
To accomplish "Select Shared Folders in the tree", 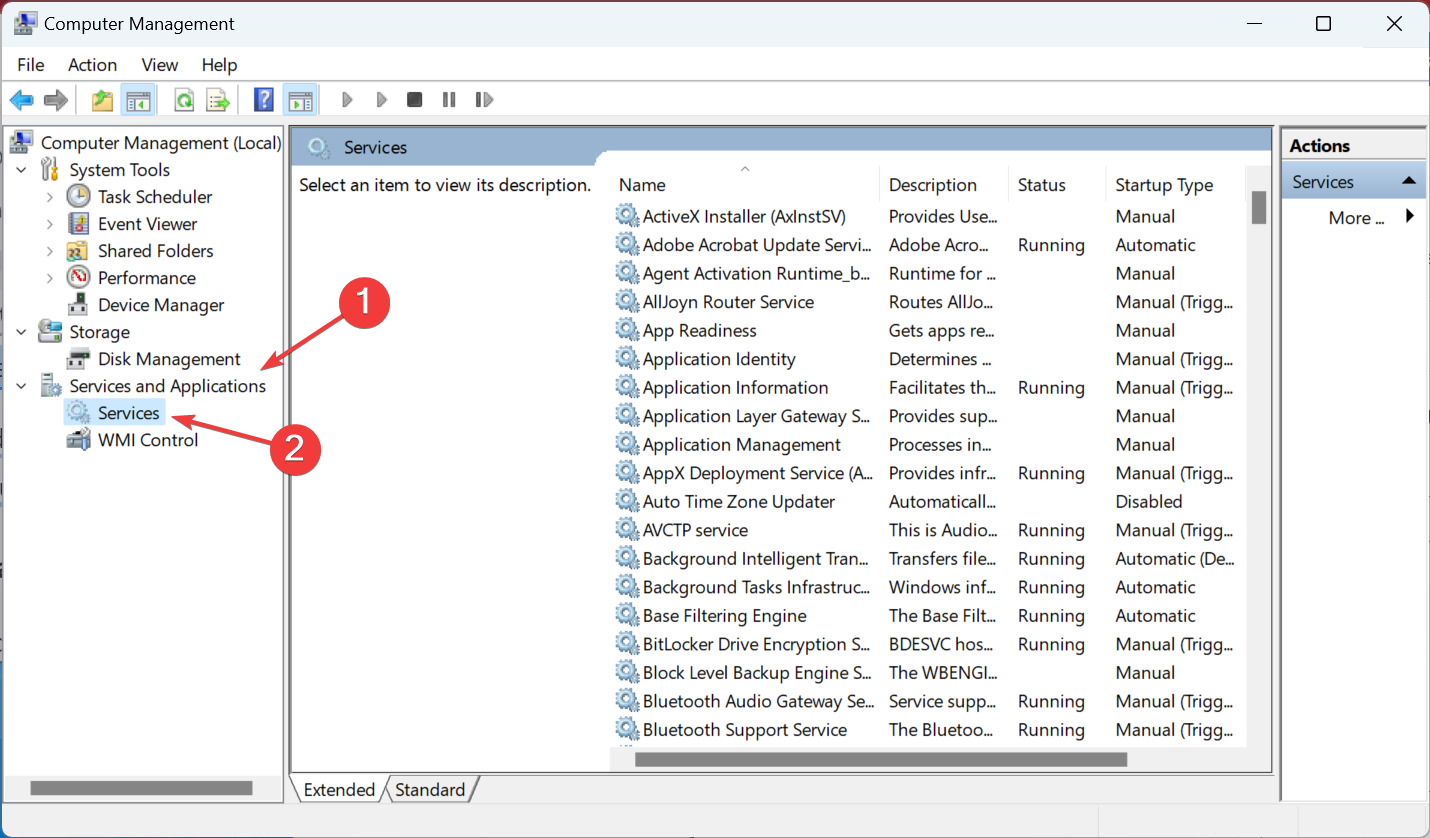I will coord(155,251).
